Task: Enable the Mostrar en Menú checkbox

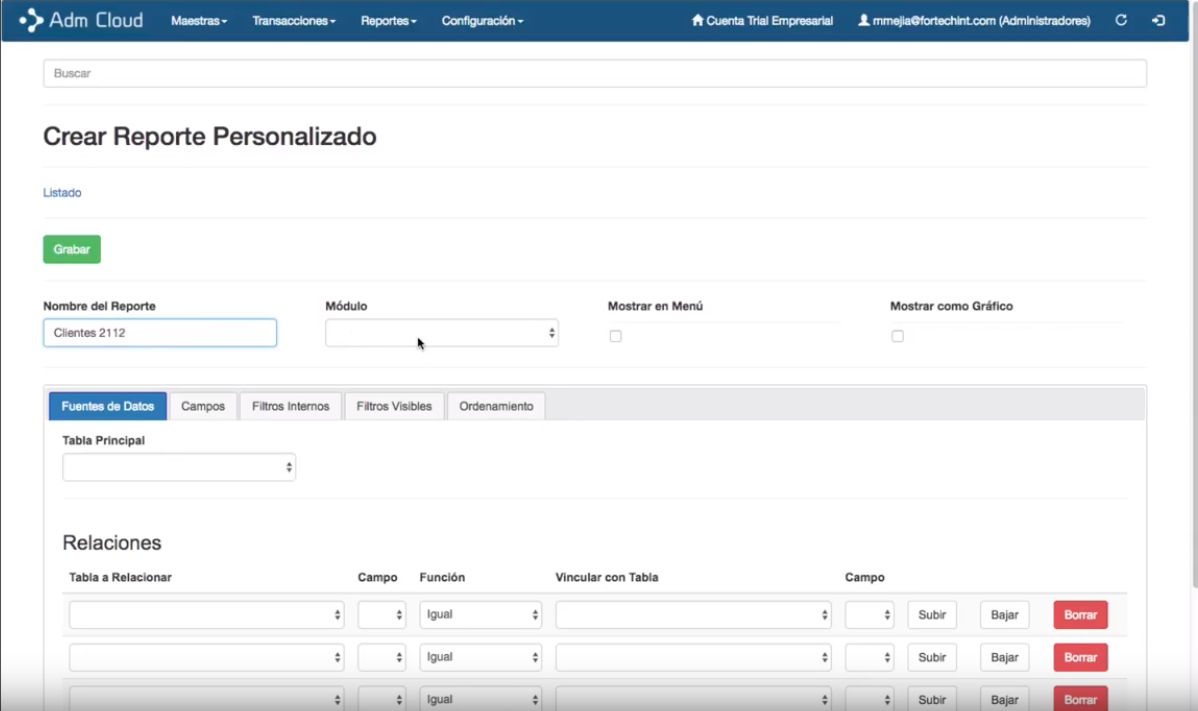Action: pos(615,336)
